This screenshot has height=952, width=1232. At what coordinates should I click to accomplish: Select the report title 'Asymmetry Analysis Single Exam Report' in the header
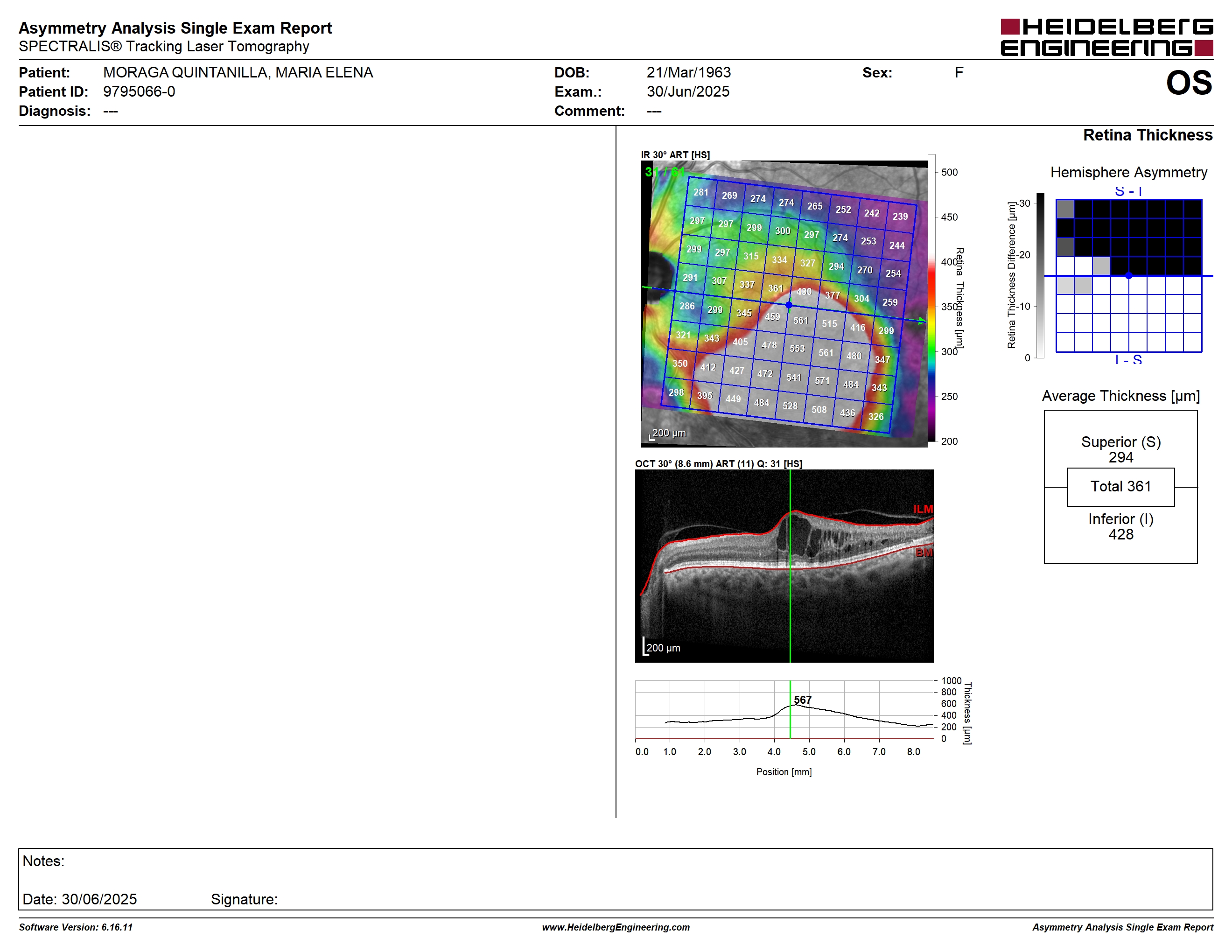click(175, 28)
